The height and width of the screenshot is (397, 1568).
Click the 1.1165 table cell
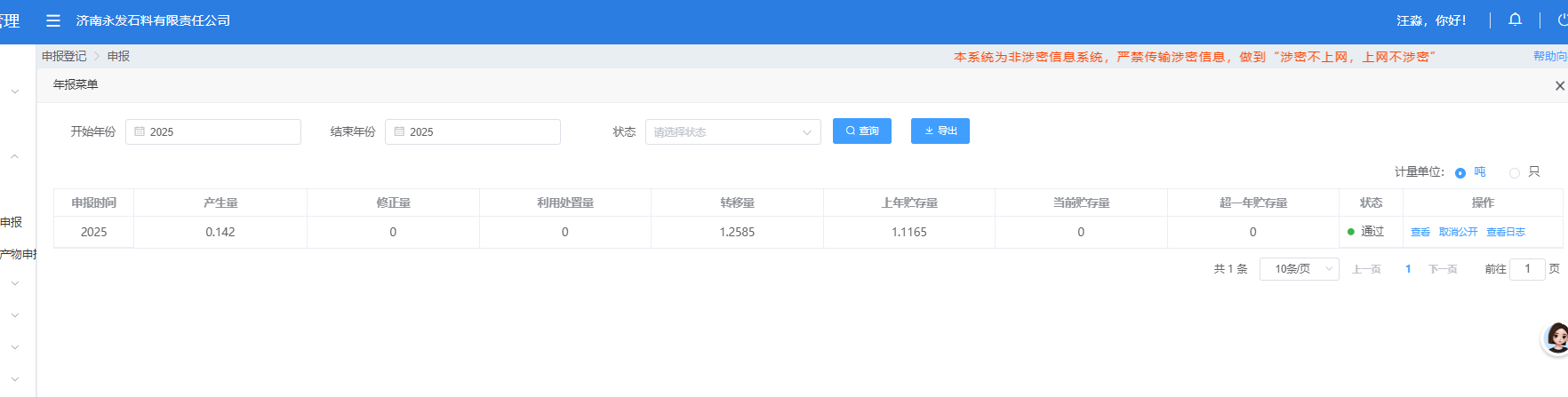[x=909, y=232]
